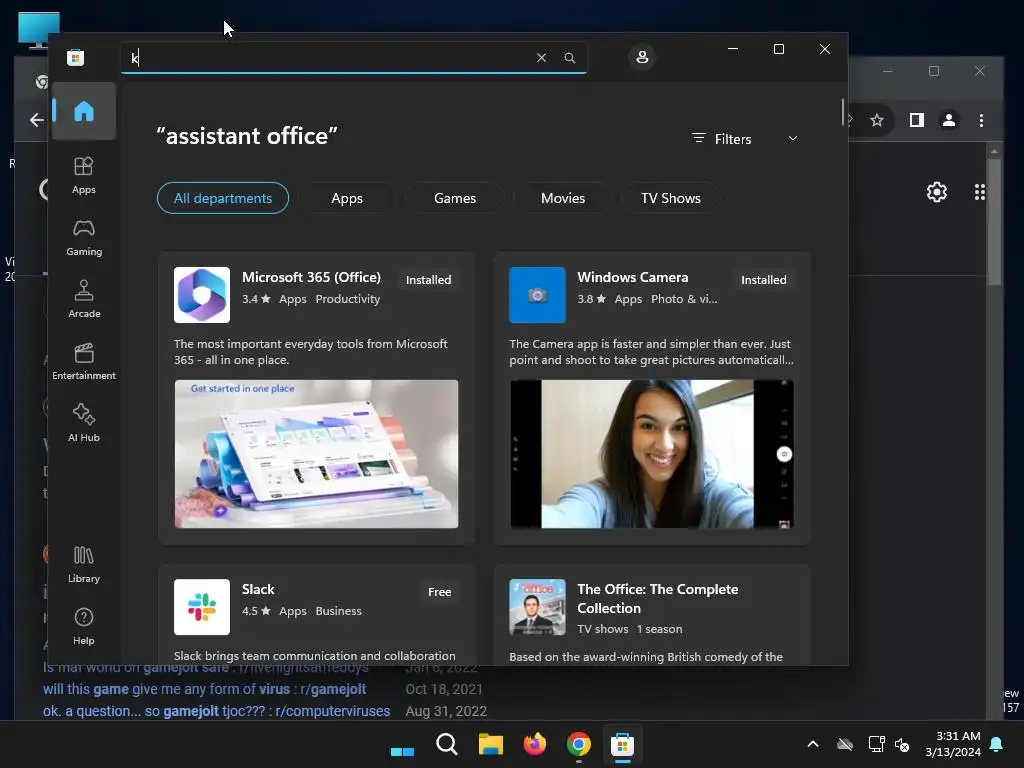The height and width of the screenshot is (768, 1024).
Task: Open 'will this game give me' link in Chrome
Action: pyautogui.click(x=204, y=689)
